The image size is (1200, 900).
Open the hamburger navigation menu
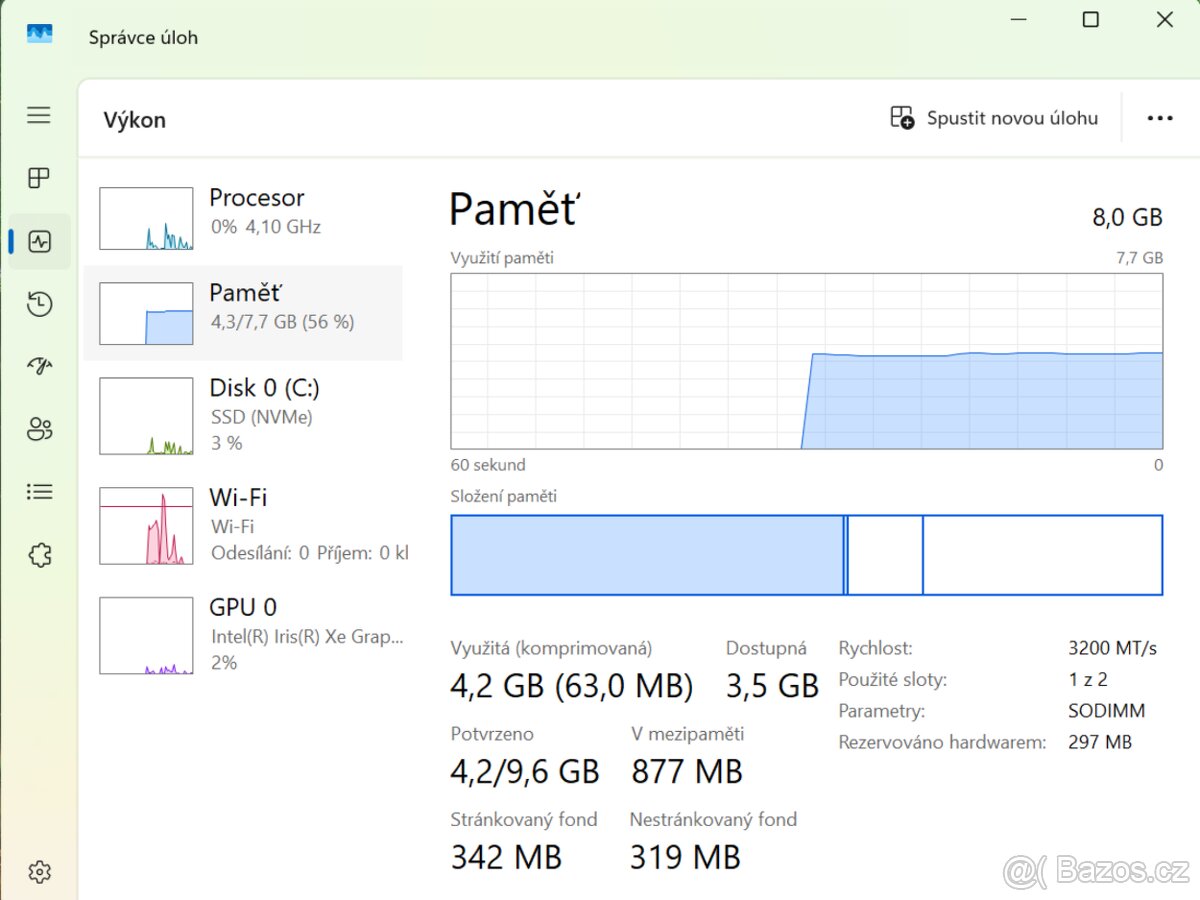coord(39,116)
